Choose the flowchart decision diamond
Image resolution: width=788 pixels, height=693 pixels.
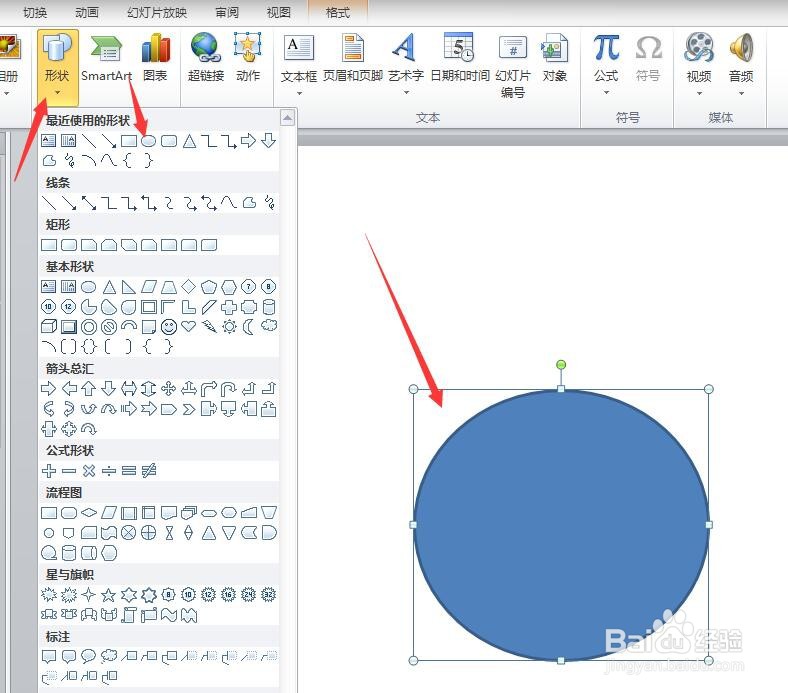click(89, 513)
